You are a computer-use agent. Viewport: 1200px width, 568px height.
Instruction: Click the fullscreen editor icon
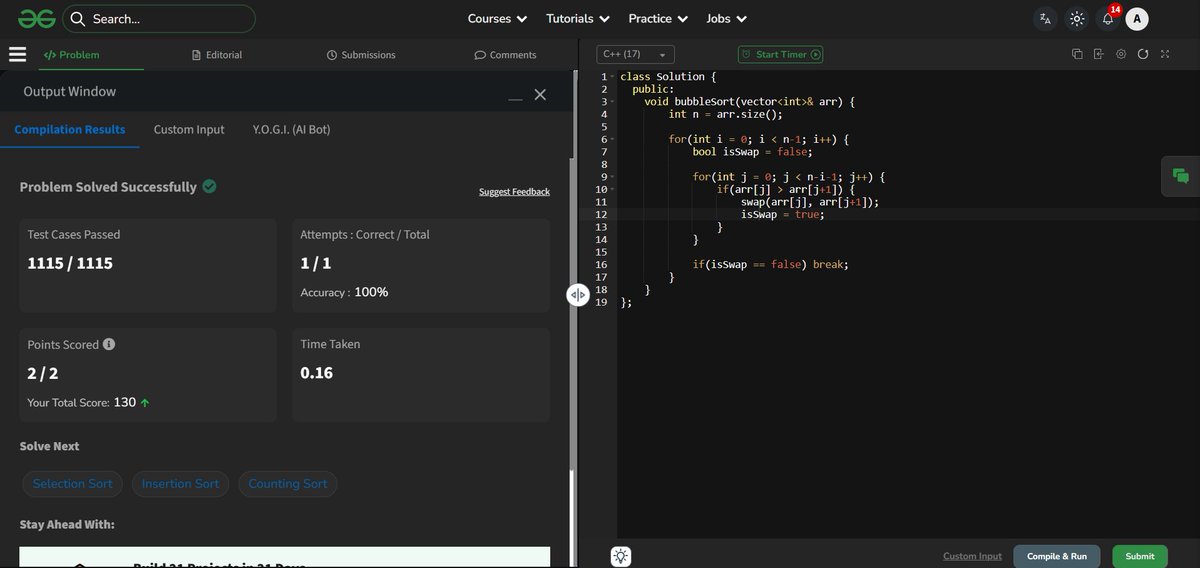1165,54
